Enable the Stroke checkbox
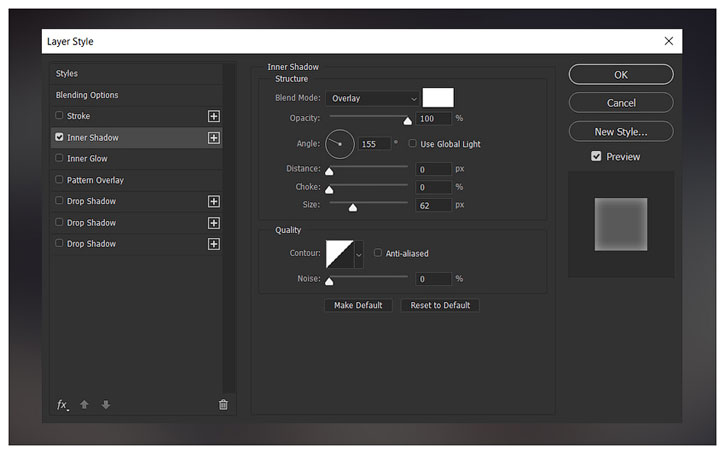The image size is (725, 454). (59, 115)
